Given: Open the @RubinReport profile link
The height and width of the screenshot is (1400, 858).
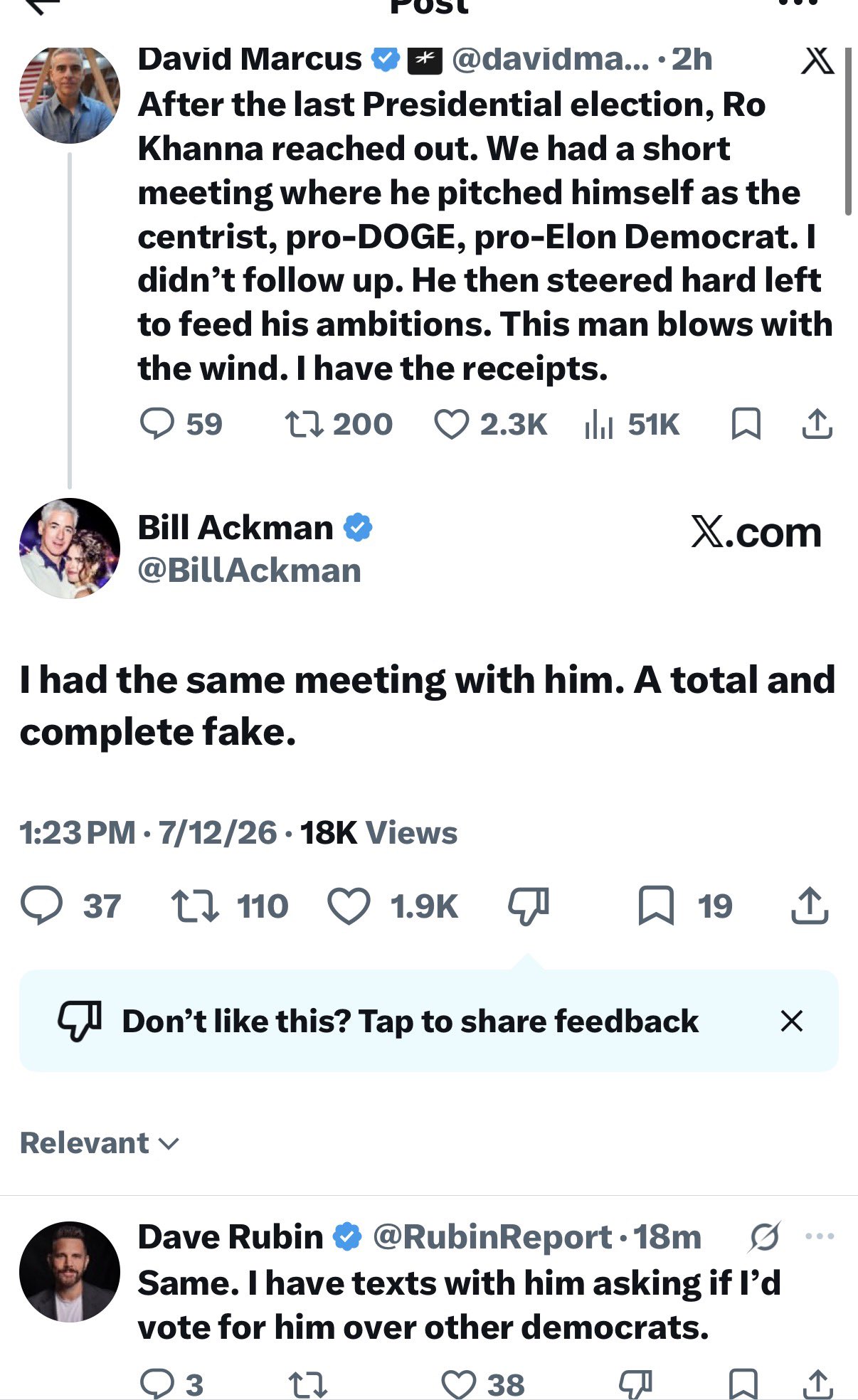Looking at the screenshot, I should (492, 1237).
